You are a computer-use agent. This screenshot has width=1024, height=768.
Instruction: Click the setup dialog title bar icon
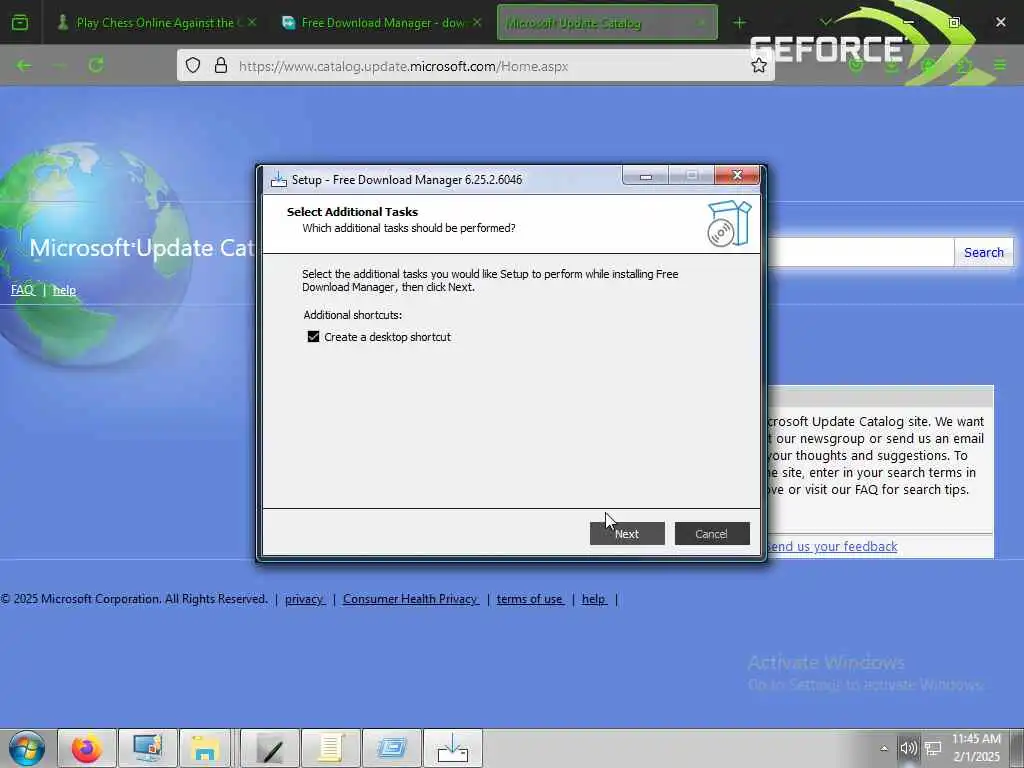pyautogui.click(x=279, y=180)
